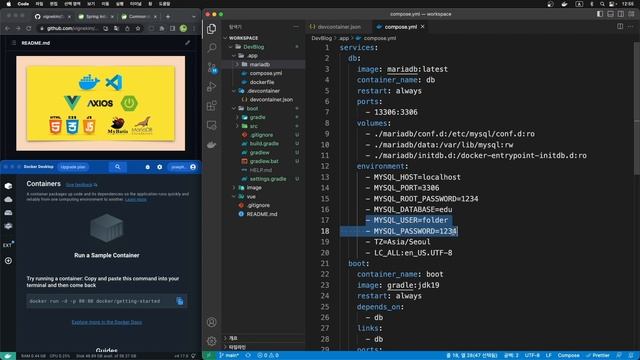The height and width of the screenshot is (360, 640).
Task: Open the browser tab search dropdown arrow
Action: (193, 16)
